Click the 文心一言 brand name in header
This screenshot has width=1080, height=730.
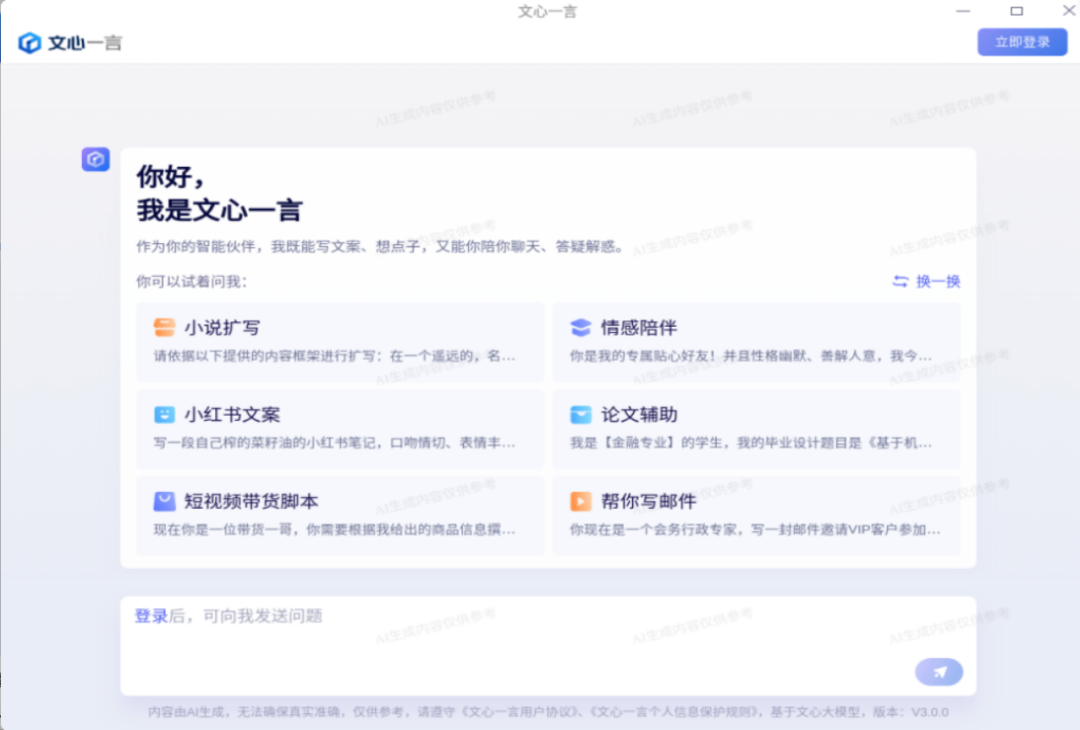pyautogui.click(x=85, y=43)
